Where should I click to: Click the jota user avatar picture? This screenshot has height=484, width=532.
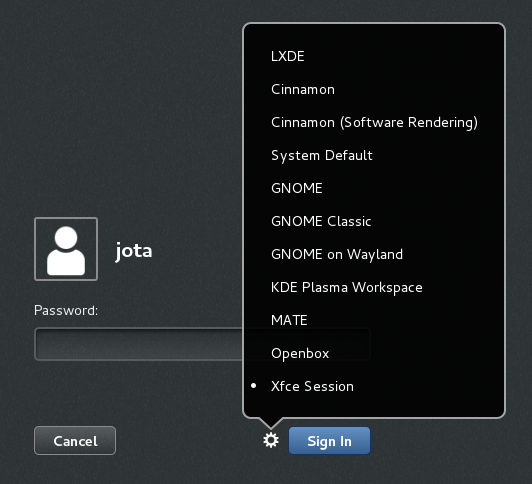(x=66, y=249)
